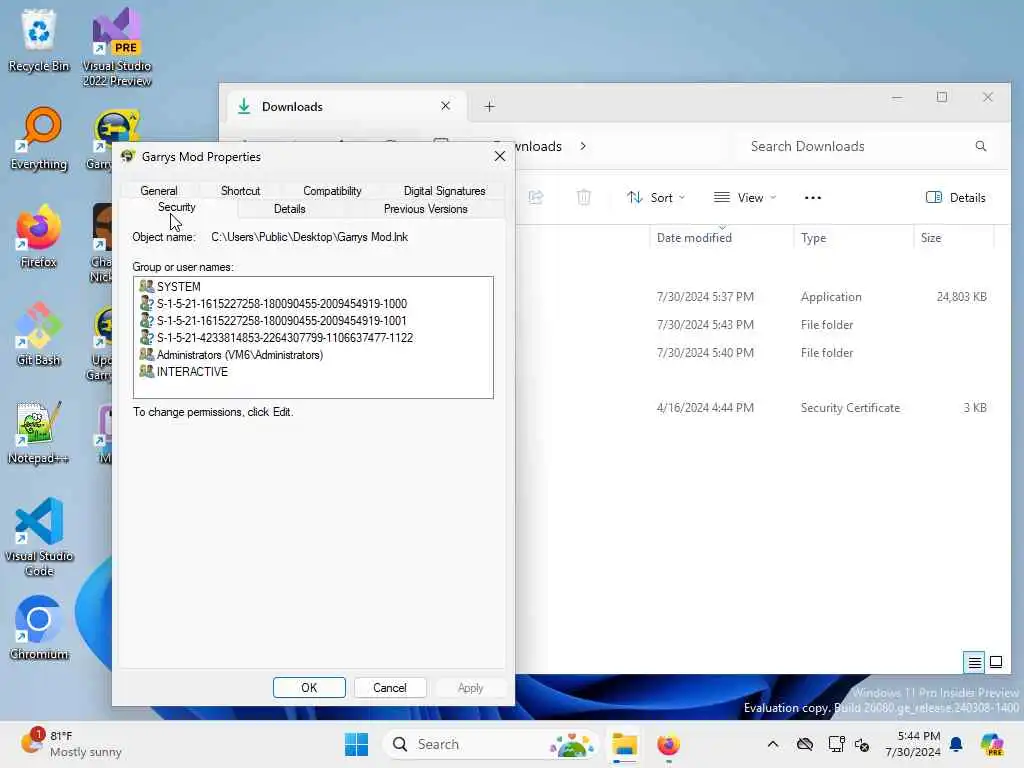Viewport: 1024px width, 768px height.
Task: Open a new Explorer tab with plus
Action: 489,106
